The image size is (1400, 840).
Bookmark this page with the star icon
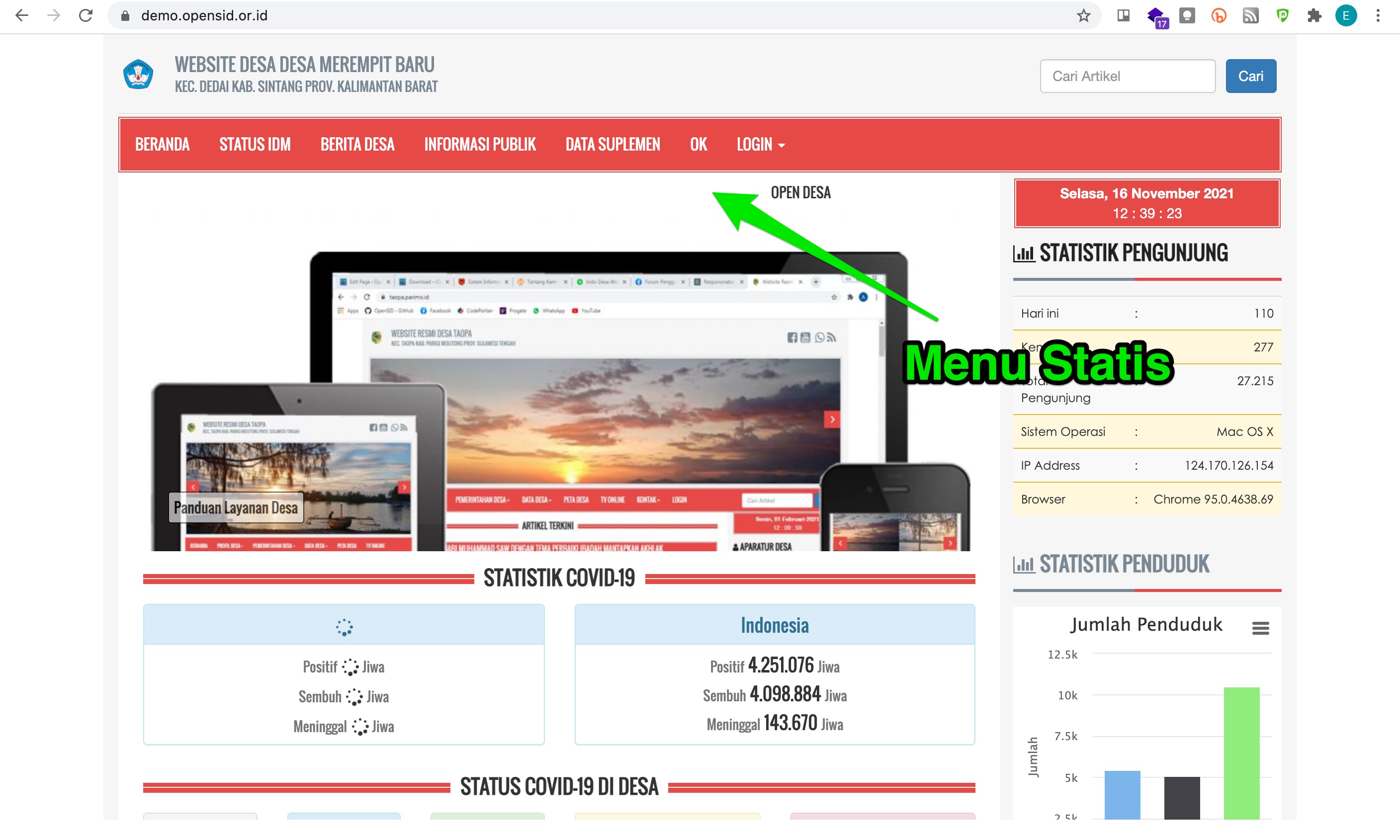coord(1083,15)
